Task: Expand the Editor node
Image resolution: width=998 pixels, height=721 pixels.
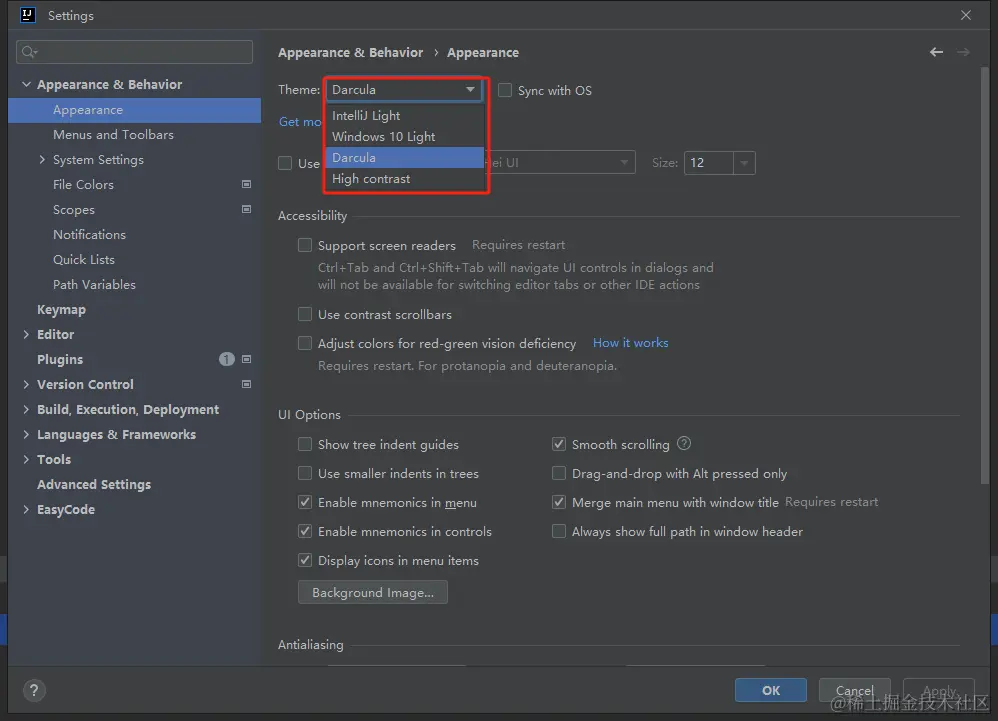Action: [x=26, y=334]
